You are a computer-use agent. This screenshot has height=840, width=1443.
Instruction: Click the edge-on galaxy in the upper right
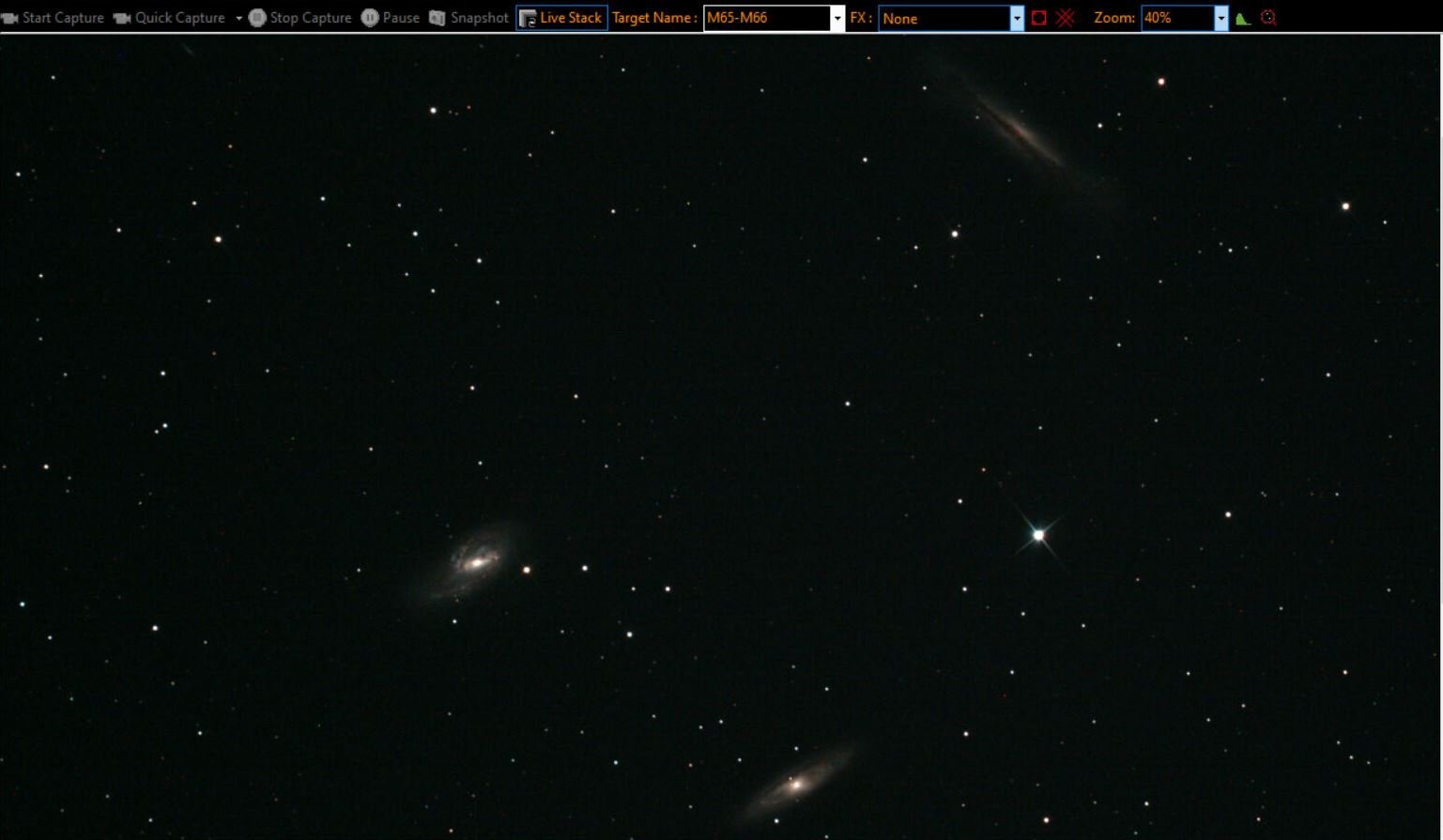(1019, 130)
